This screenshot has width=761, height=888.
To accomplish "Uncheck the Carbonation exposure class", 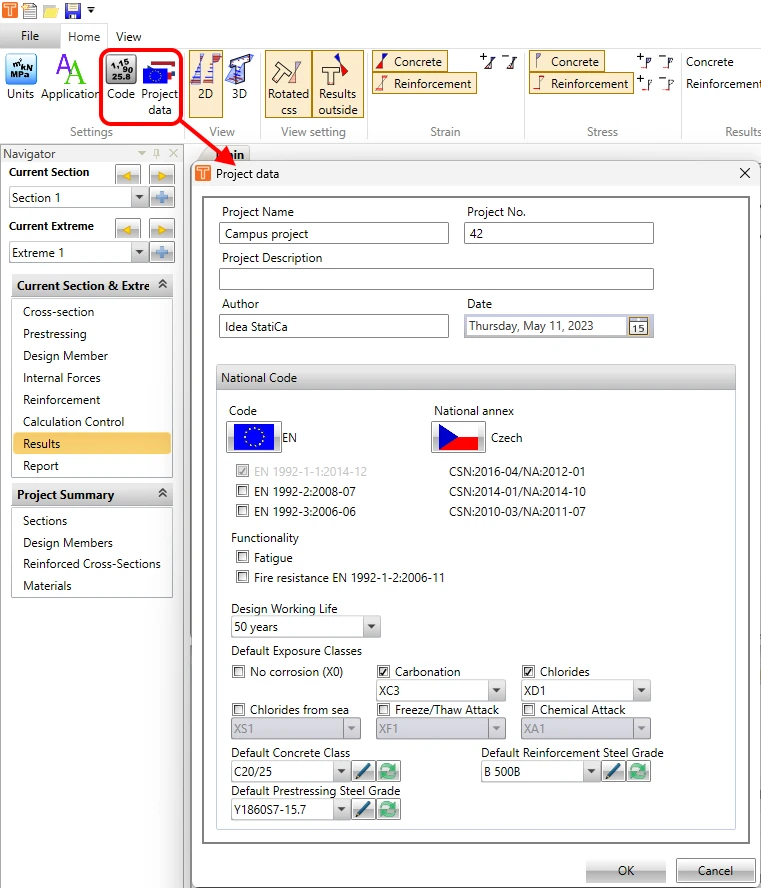I will (383, 672).
